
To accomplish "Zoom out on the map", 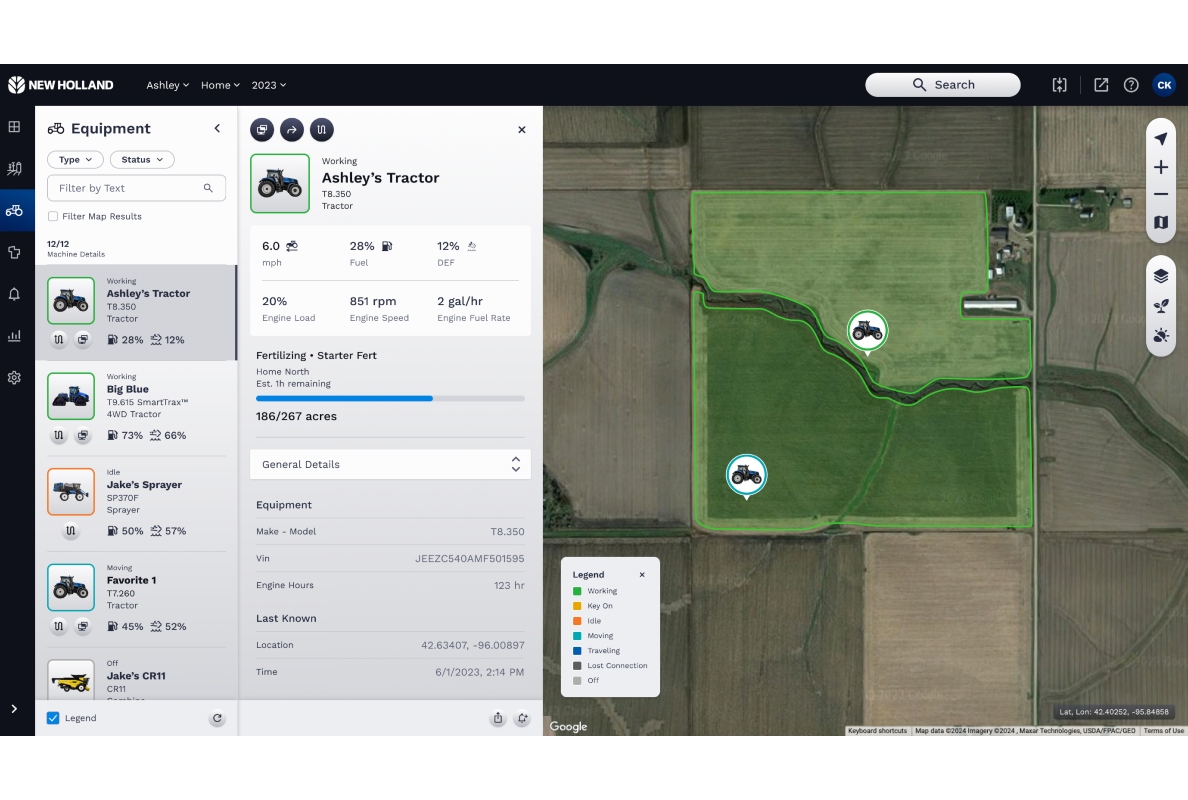I will [1161, 194].
